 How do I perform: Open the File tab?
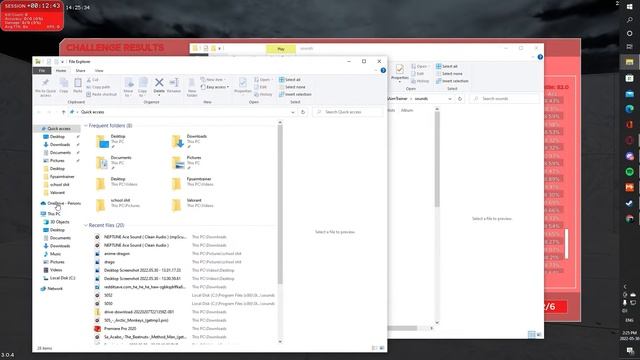click(42, 71)
